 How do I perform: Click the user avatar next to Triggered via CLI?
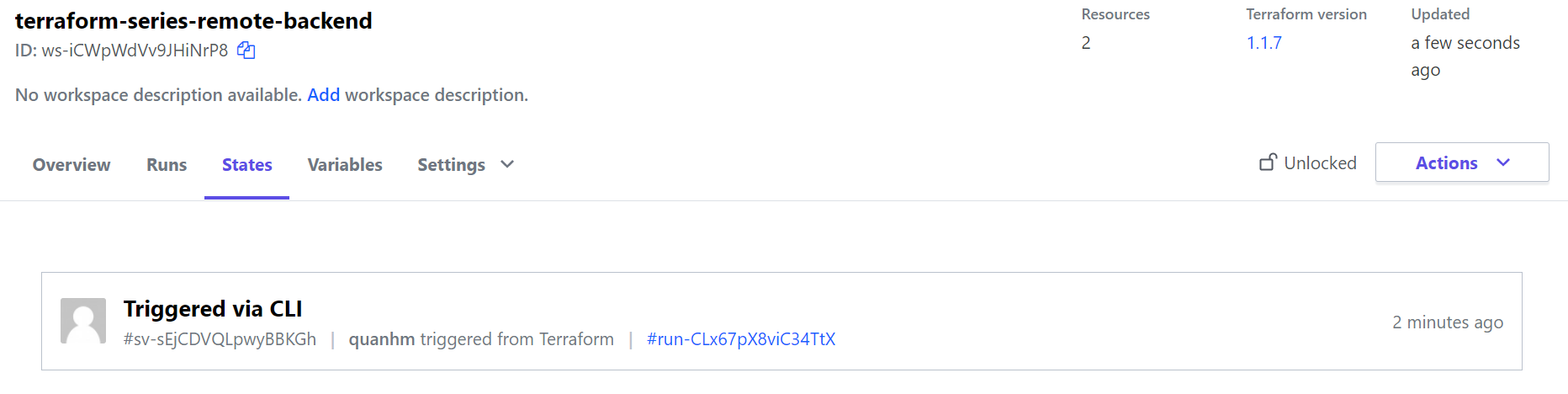pyautogui.click(x=83, y=321)
